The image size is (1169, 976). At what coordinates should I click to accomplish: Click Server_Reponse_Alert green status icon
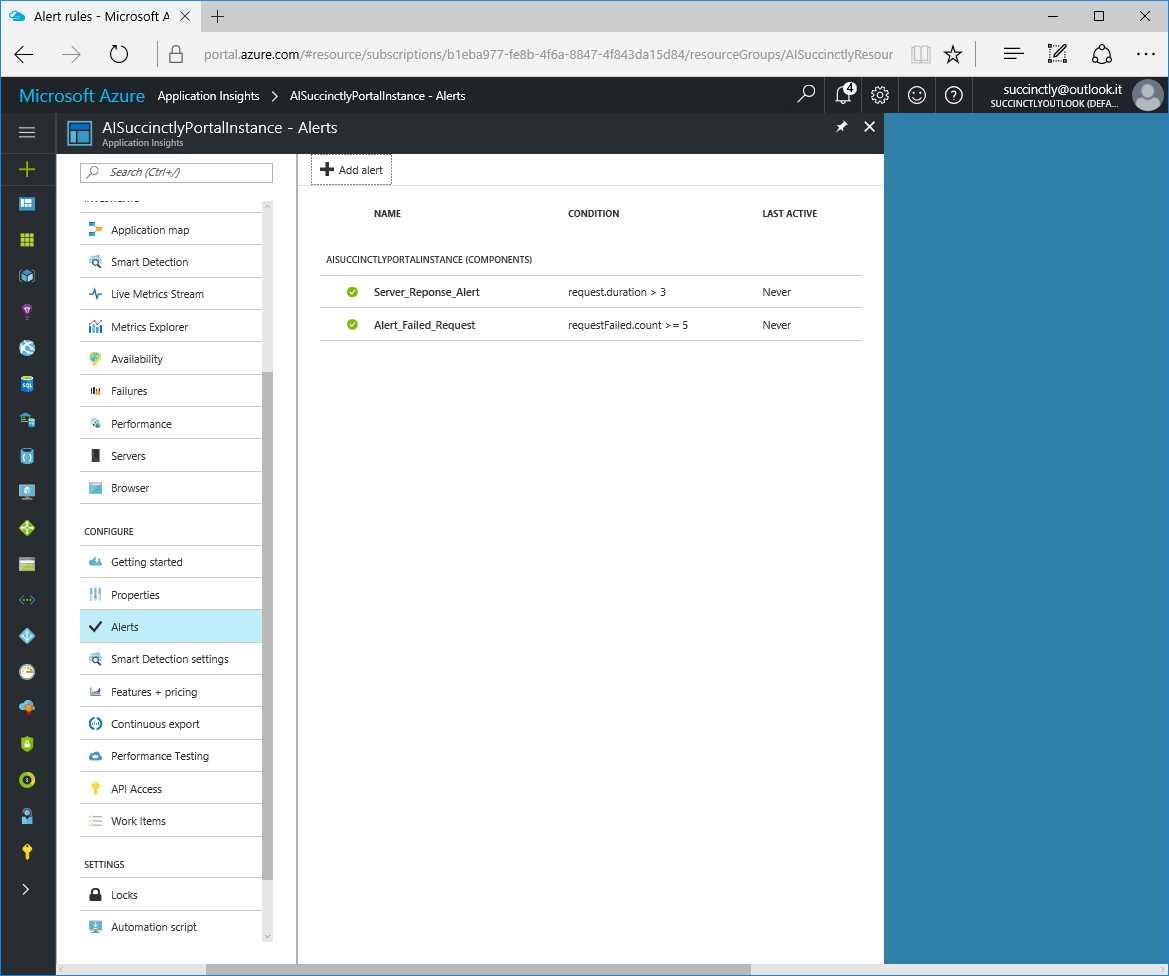click(352, 292)
